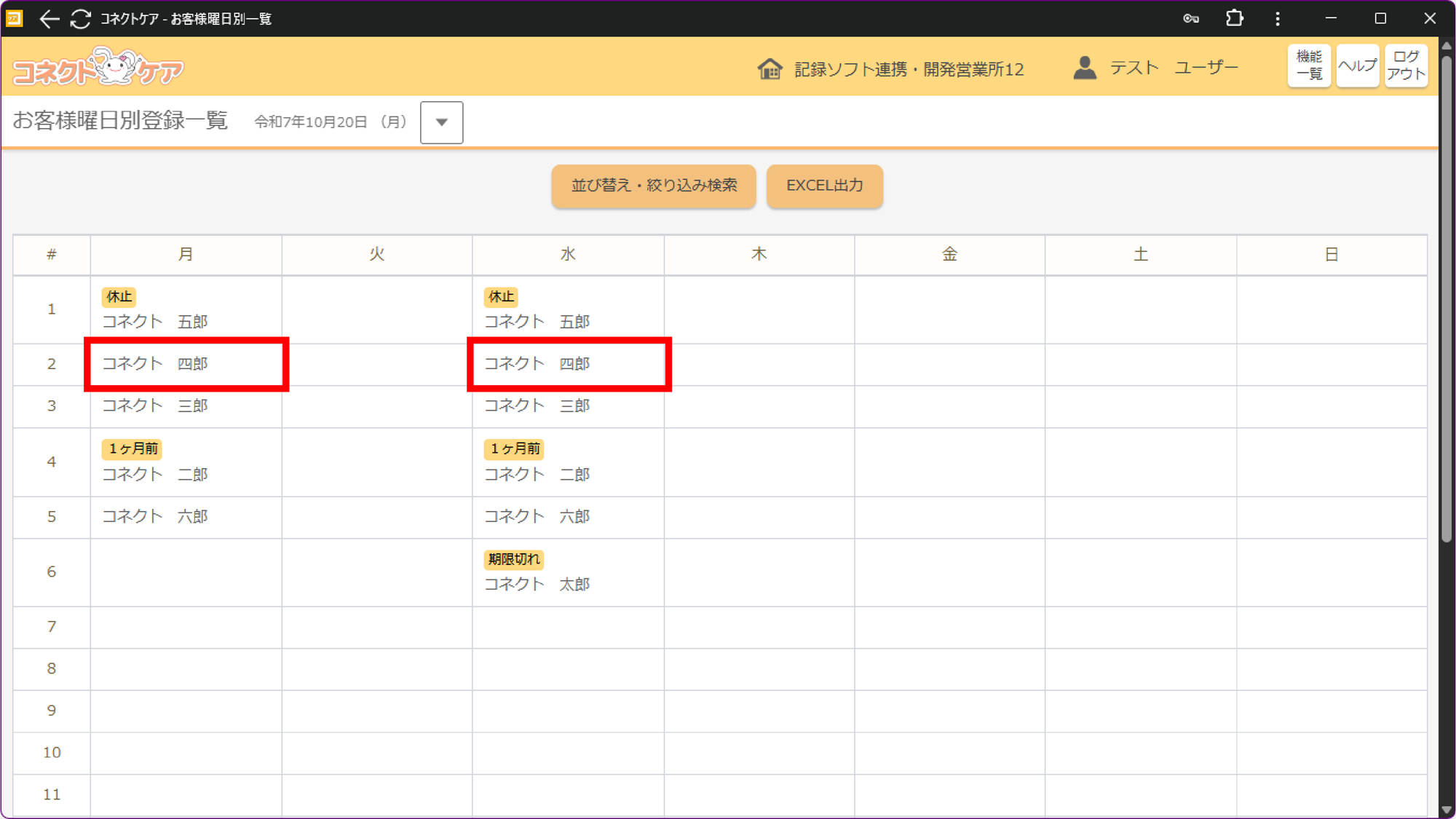Image resolution: width=1456 pixels, height=819 pixels.
Task: Click the scrollbar down arrow at bottom right
Action: click(x=1447, y=810)
